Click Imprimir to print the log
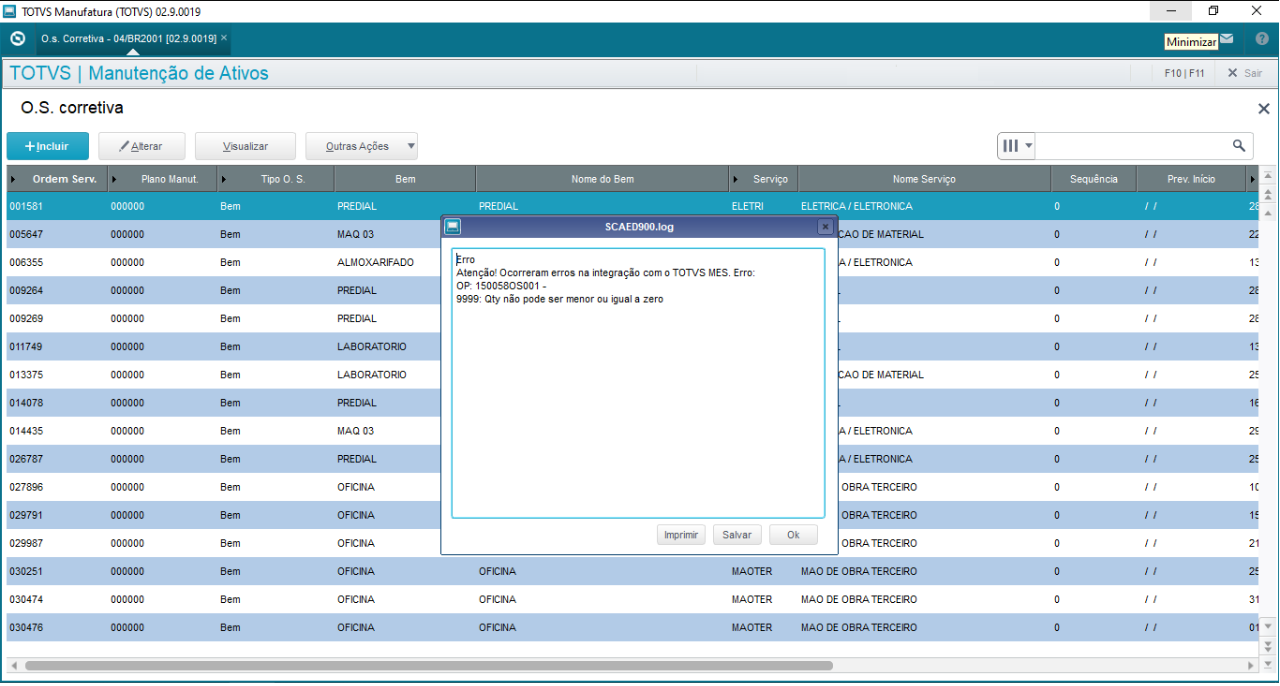Screen dimensions: 1280x686 click(x=681, y=535)
